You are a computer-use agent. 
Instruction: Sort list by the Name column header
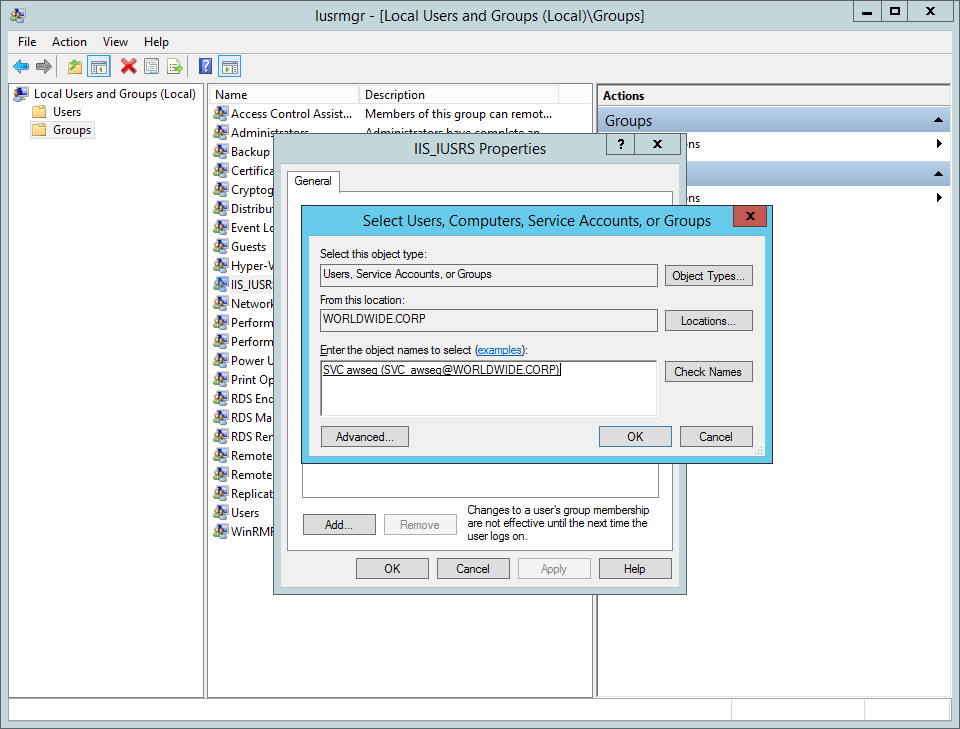[x=284, y=95]
